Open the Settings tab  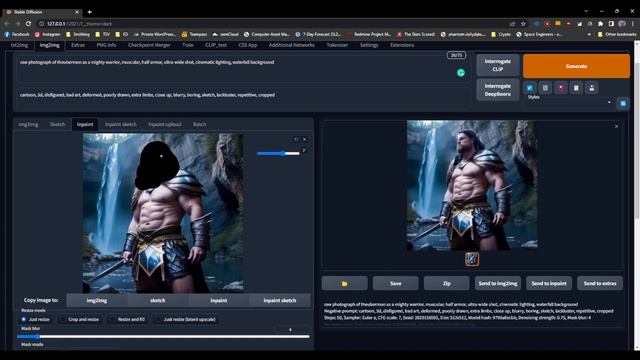(x=369, y=45)
